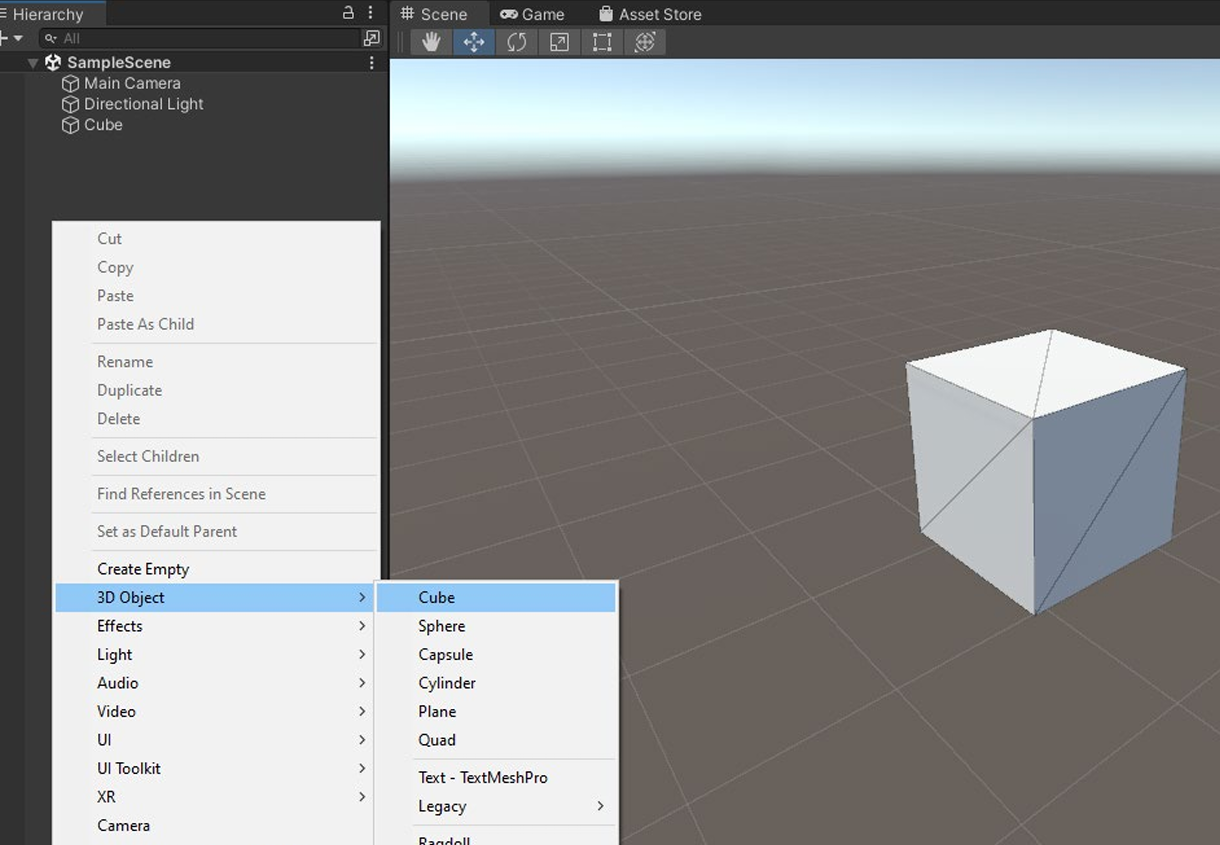Switch to the Scene tab

[x=434, y=14]
